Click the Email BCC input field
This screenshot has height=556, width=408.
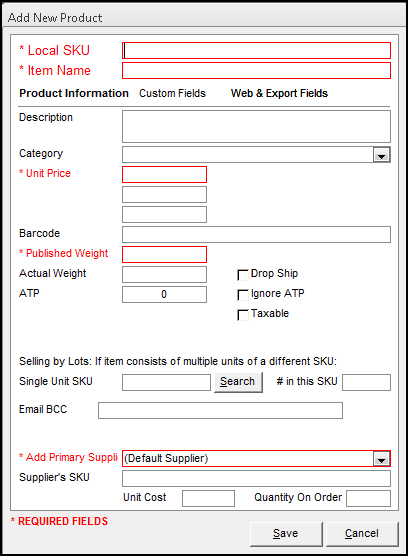[220, 410]
